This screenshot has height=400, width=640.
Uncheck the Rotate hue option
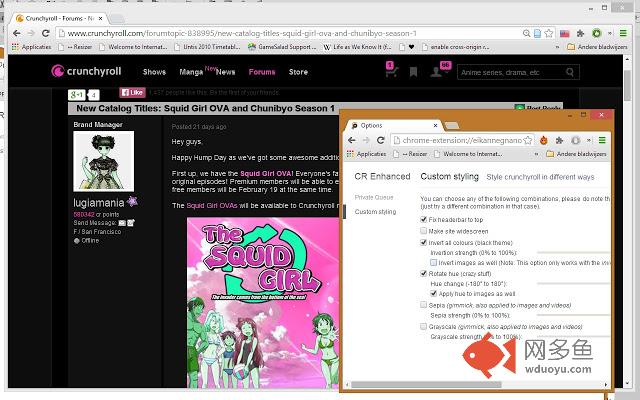point(424,272)
